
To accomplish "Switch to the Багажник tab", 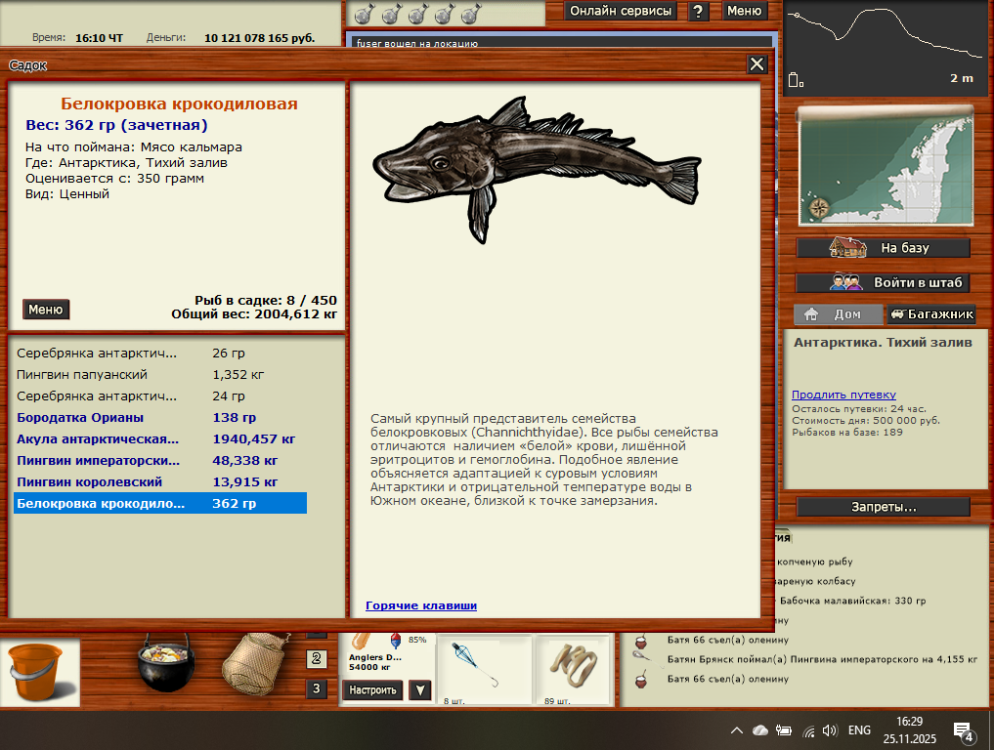I will tap(932, 314).
